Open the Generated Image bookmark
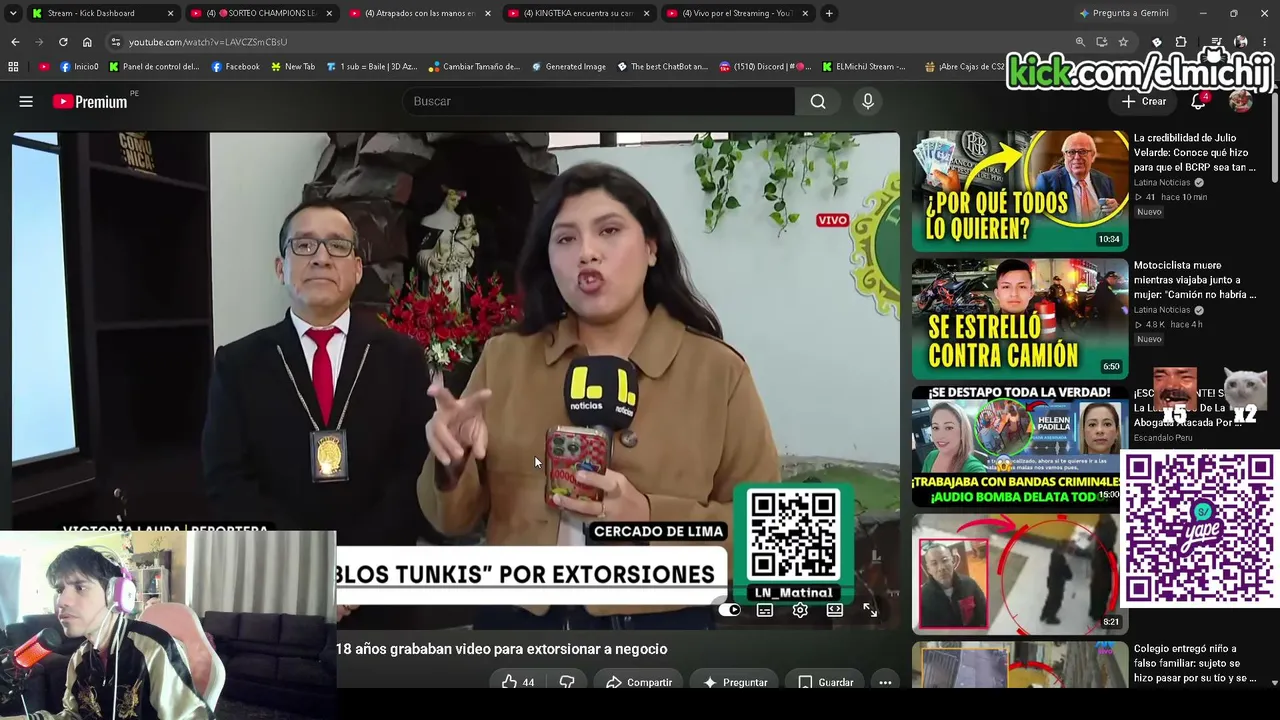Screen dimensions: 1280x720 click(x=568, y=67)
